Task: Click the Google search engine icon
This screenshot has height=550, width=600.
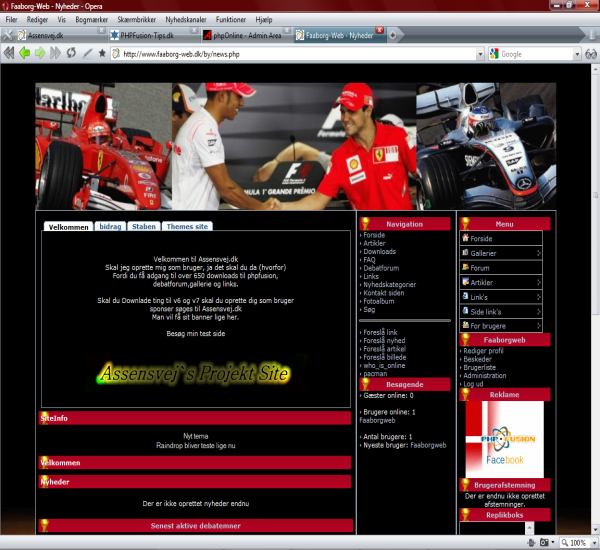Action: pyautogui.click(x=494, y=54)
